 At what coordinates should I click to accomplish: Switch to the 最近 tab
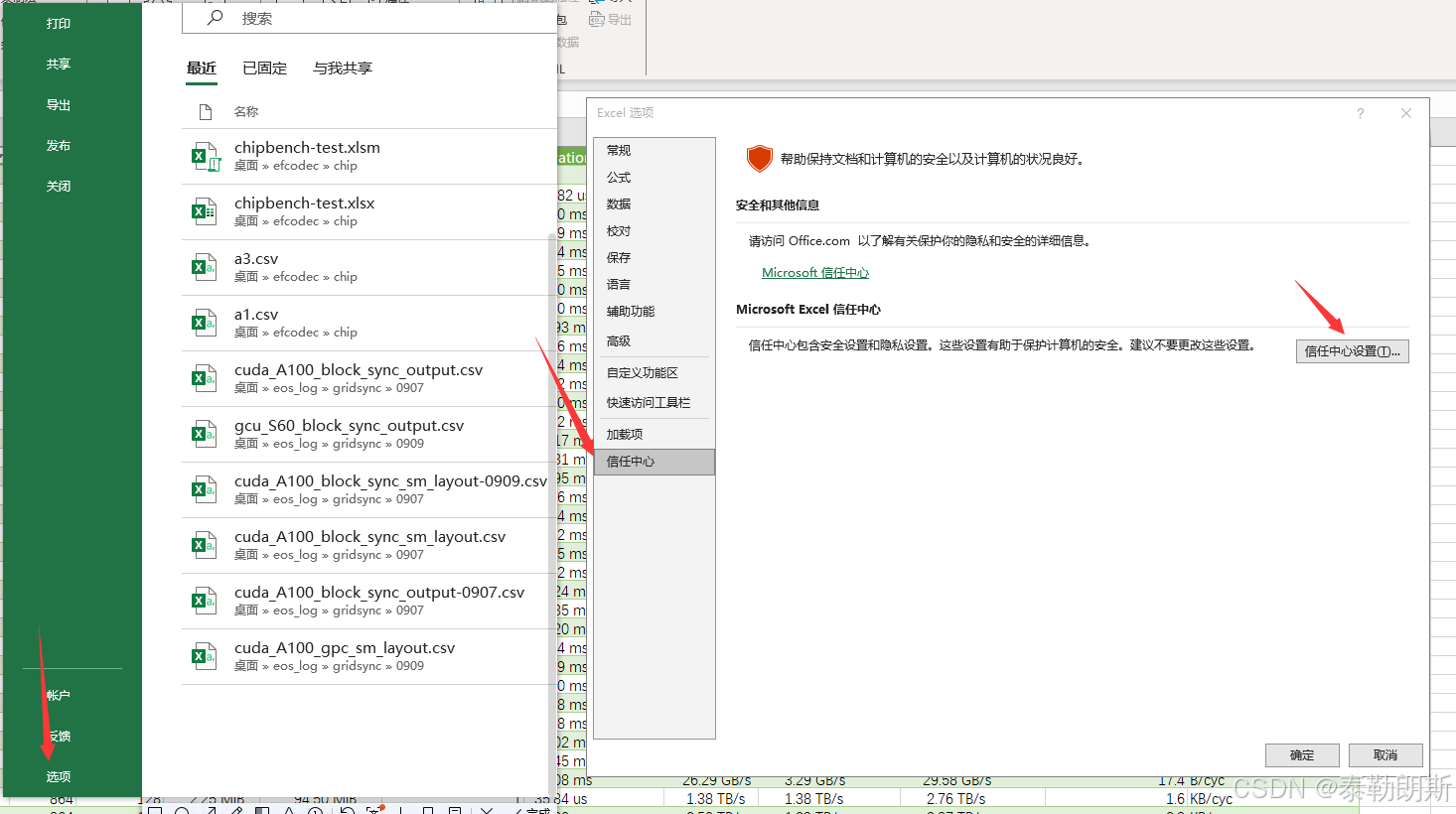coord(202,68)
